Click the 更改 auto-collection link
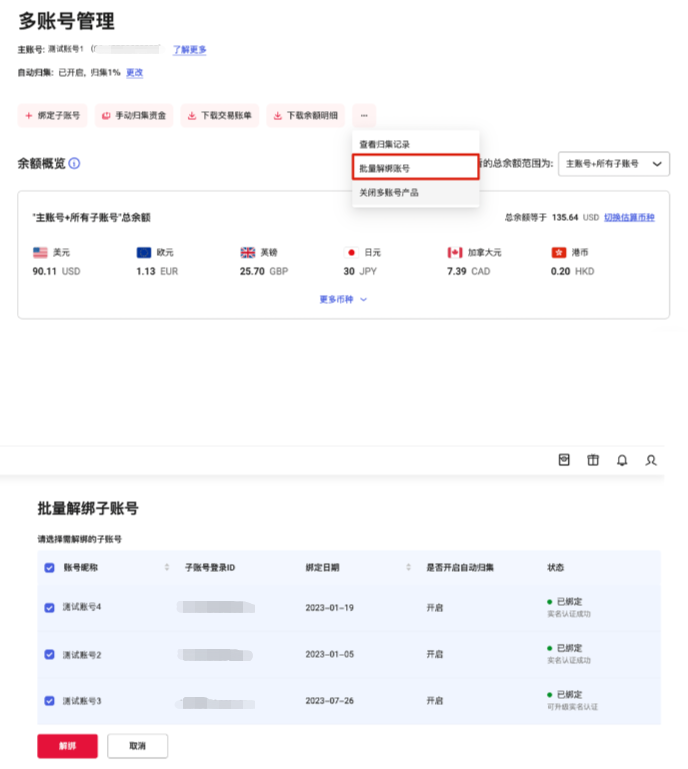This screenshot has width=688, height=769. click(134, 73)
